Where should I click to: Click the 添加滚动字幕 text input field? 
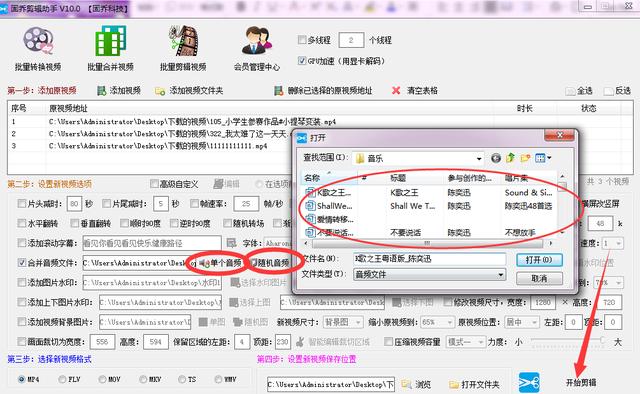152,243
